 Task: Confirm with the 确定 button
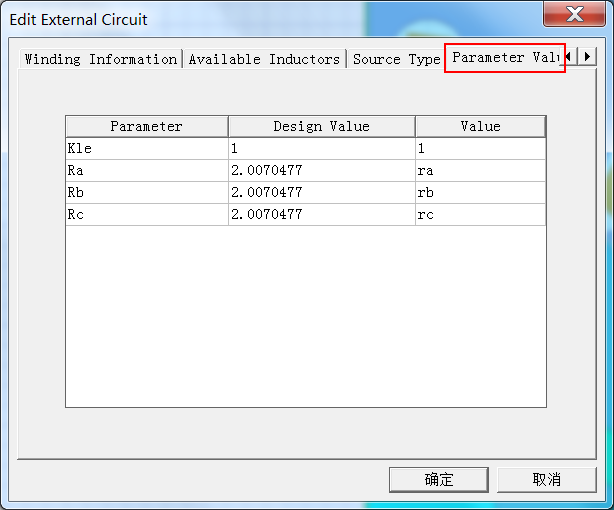(x=439, y=479)
